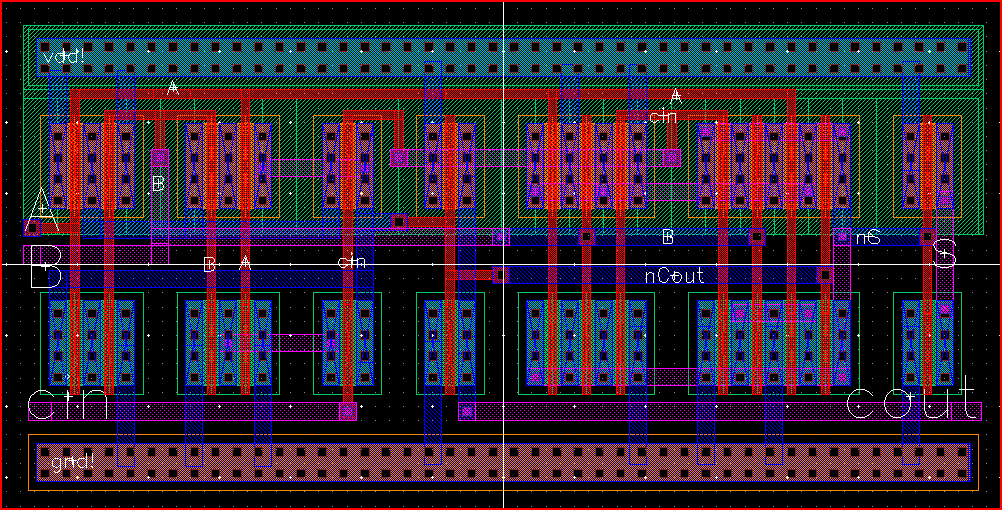Pick the magenta cout wire along the bottom
Image resolution: width=1002 pixels, height=510 pixels.
coord(720,412)
